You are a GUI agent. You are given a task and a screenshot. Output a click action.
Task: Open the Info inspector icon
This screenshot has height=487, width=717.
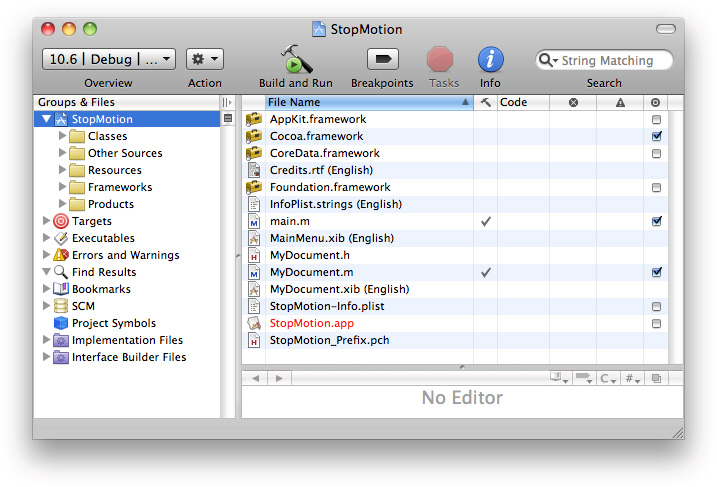491,59
